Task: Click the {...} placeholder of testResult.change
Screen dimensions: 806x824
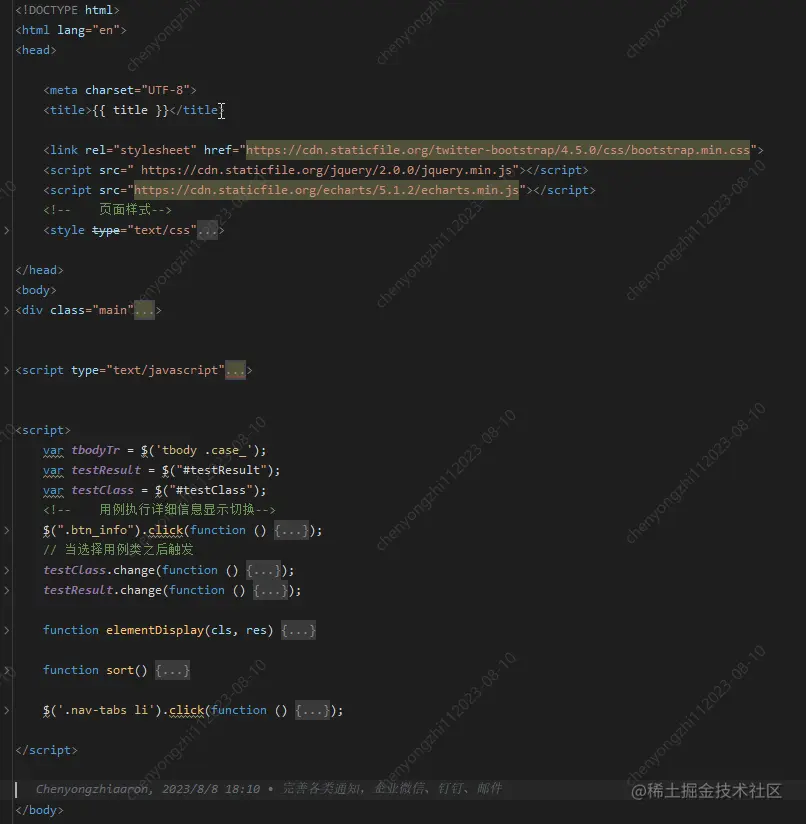Action: [x=270, y=590]
